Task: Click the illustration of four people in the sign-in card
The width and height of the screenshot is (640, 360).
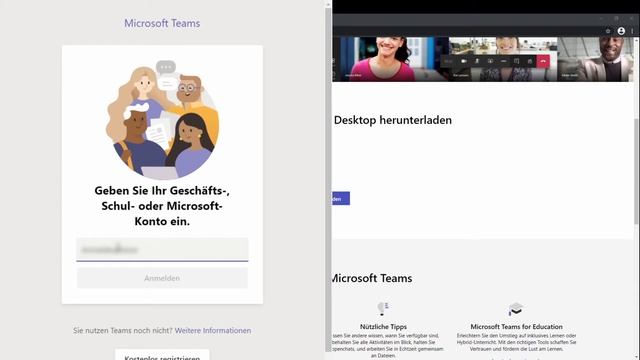Action: point(162,120)
